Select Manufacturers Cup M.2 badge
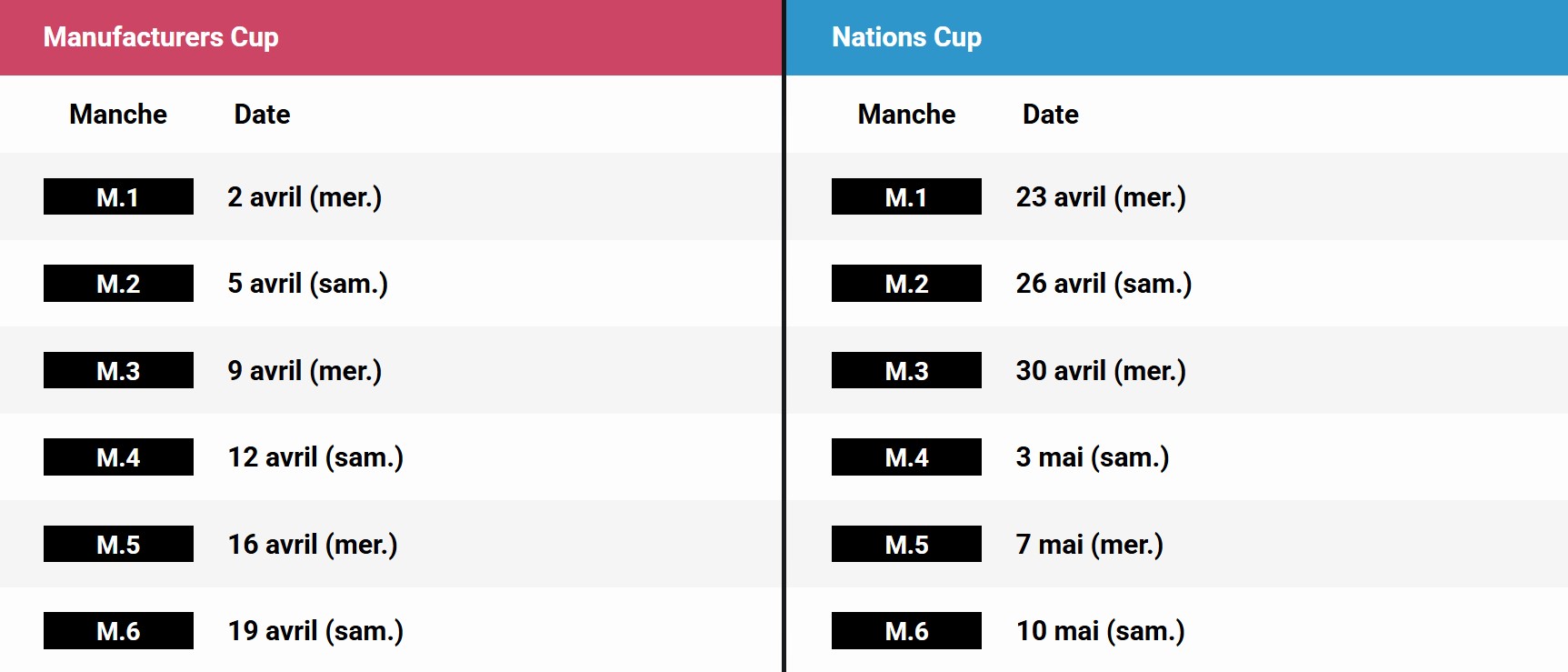This screenshot has height=672, width=1568. coord(118,283)
